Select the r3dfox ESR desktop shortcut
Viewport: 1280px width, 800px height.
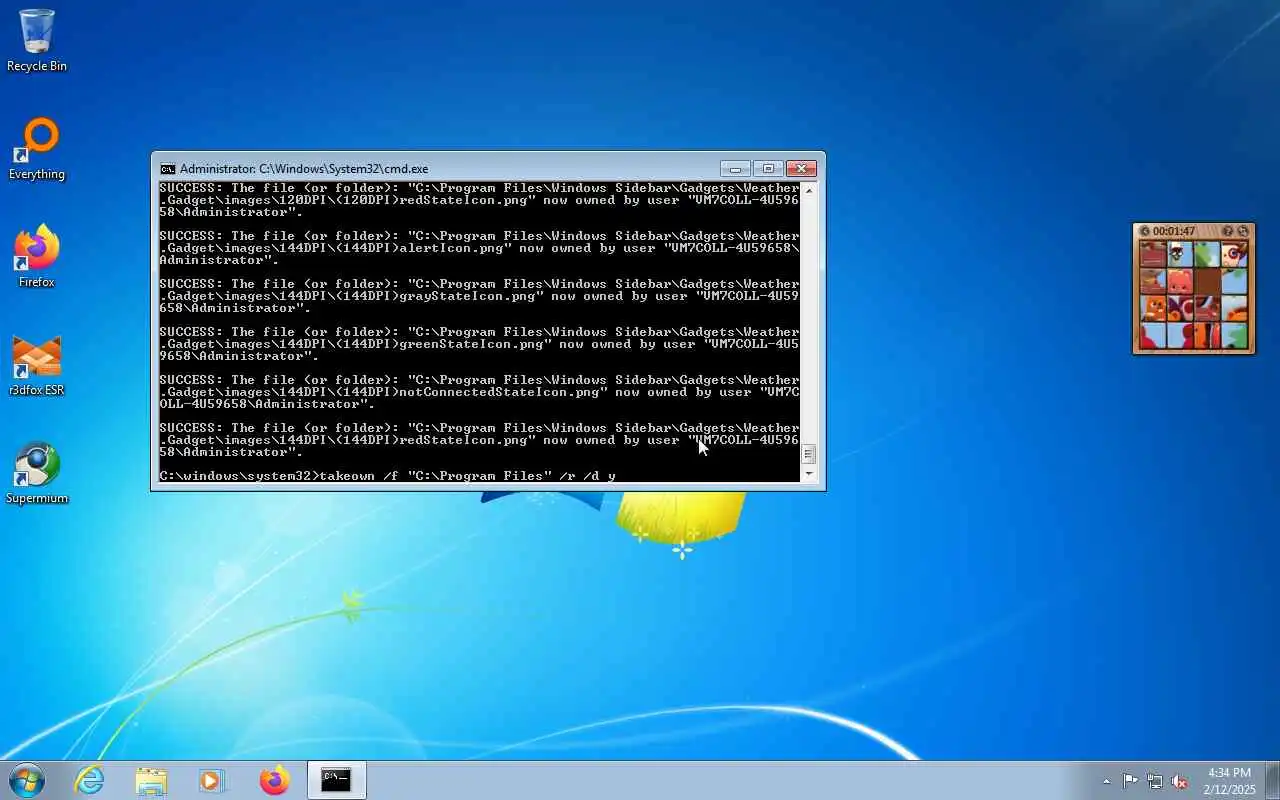(x=37, y=364)
